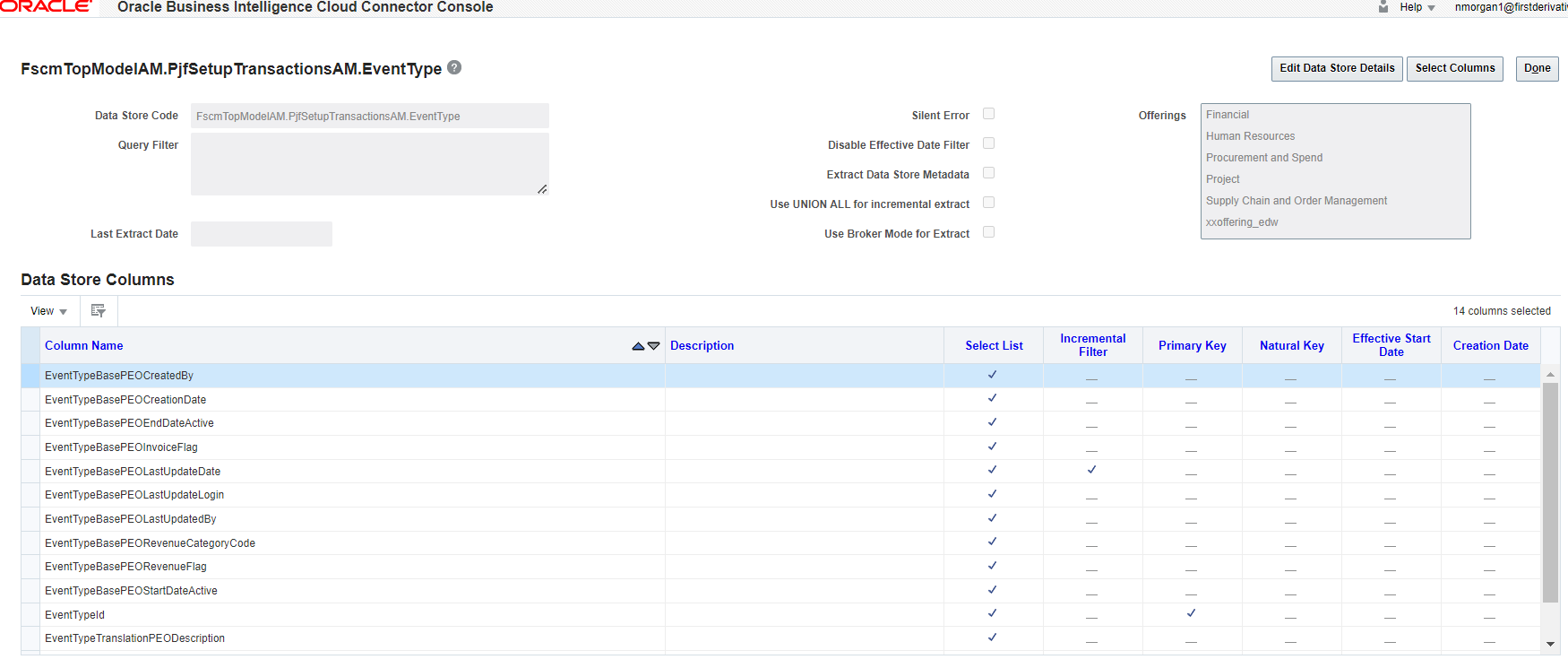1568x668 pixels.
Task: Open the nmorgan1 user account menu
Action: tap(1511, 7)
